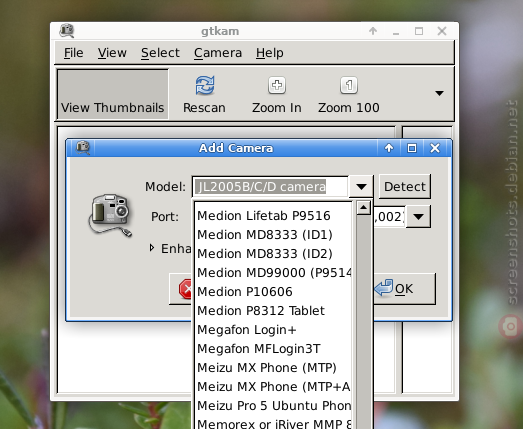Select Meizu MX Phone (MTP) entry
Viewport: 523px width, 429px height.
click(x=273, y=368)
